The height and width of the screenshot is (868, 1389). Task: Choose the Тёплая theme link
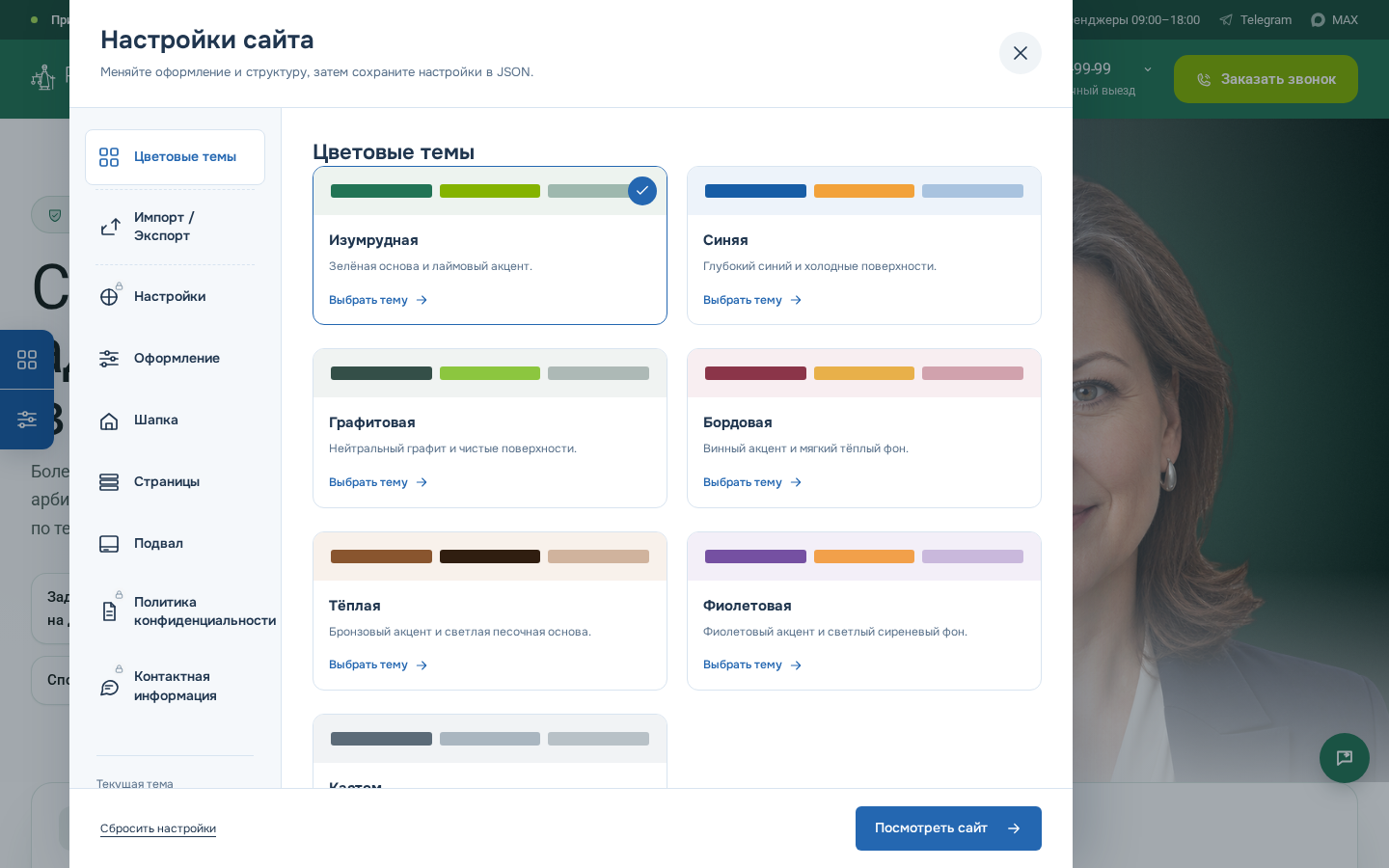(x=378, y=665)
